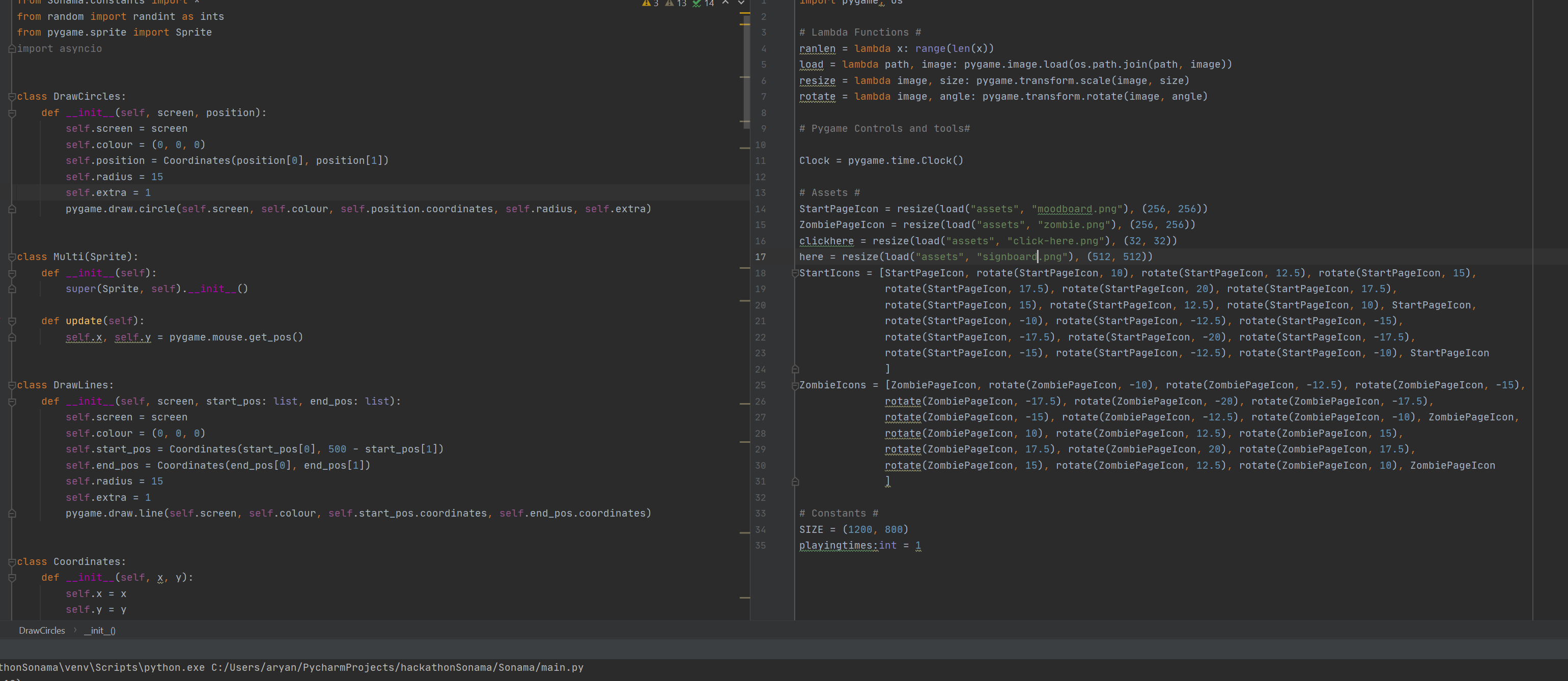Go to next highlighted error arrow
Image resolution: width=1568 pixels, height=681 pixels.
tap(741, 3)
